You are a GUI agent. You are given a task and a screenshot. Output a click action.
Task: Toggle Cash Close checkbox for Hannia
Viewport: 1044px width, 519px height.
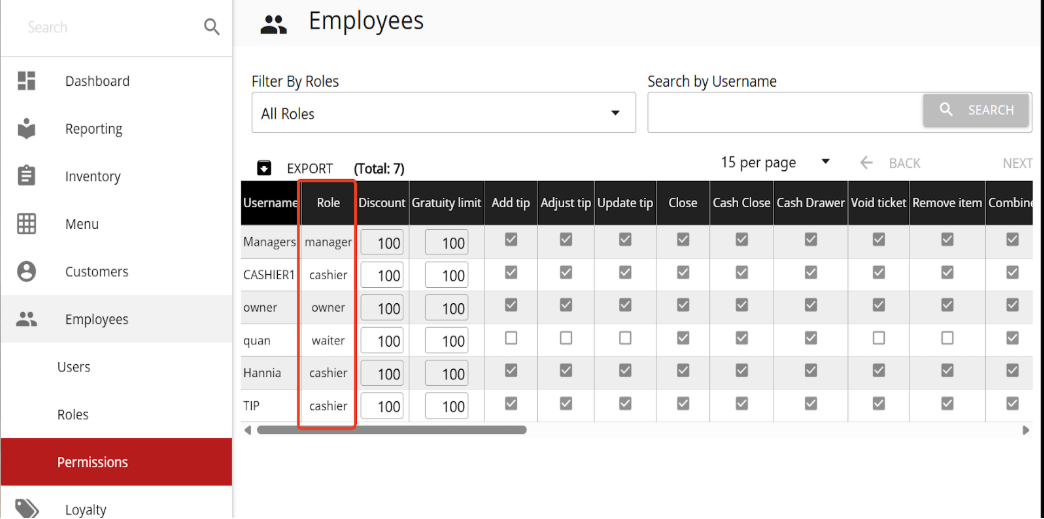pyautogui.click(x=742, y=370)
